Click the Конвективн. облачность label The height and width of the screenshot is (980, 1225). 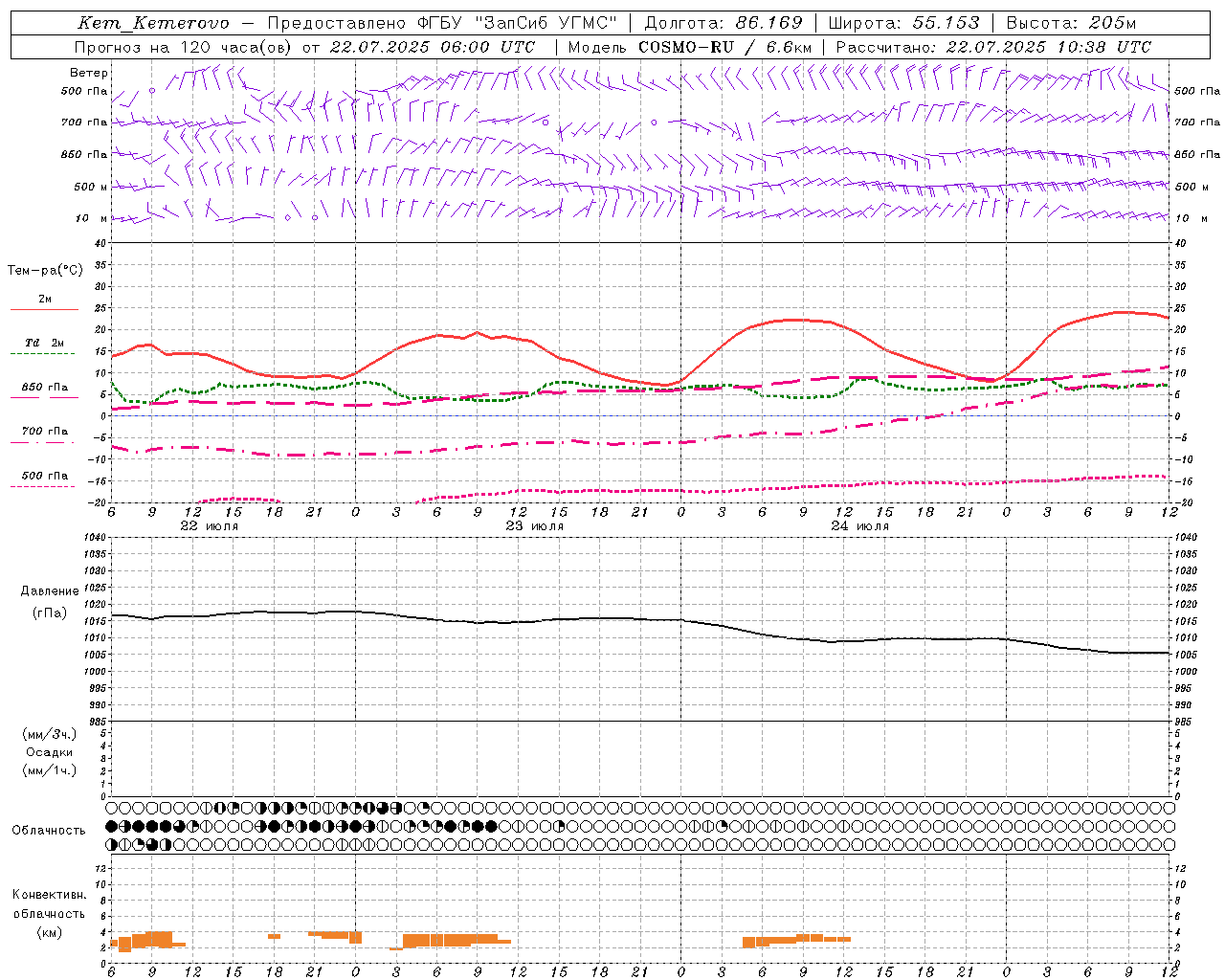[x=49, y=904]
